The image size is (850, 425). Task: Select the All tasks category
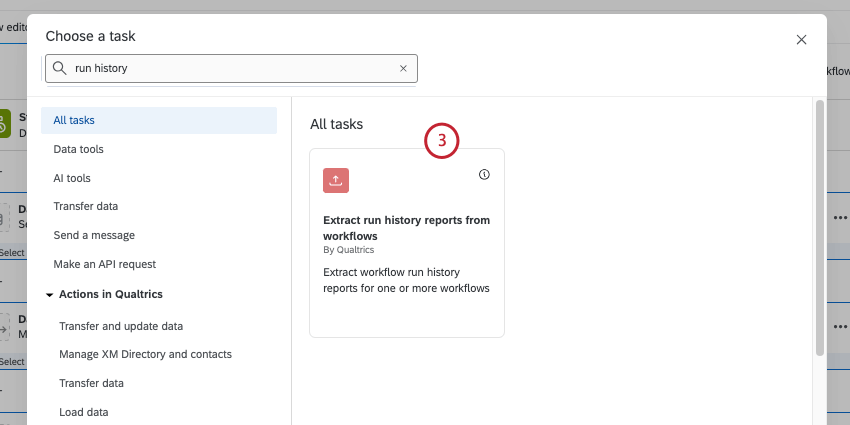click(x=74, y=120)
